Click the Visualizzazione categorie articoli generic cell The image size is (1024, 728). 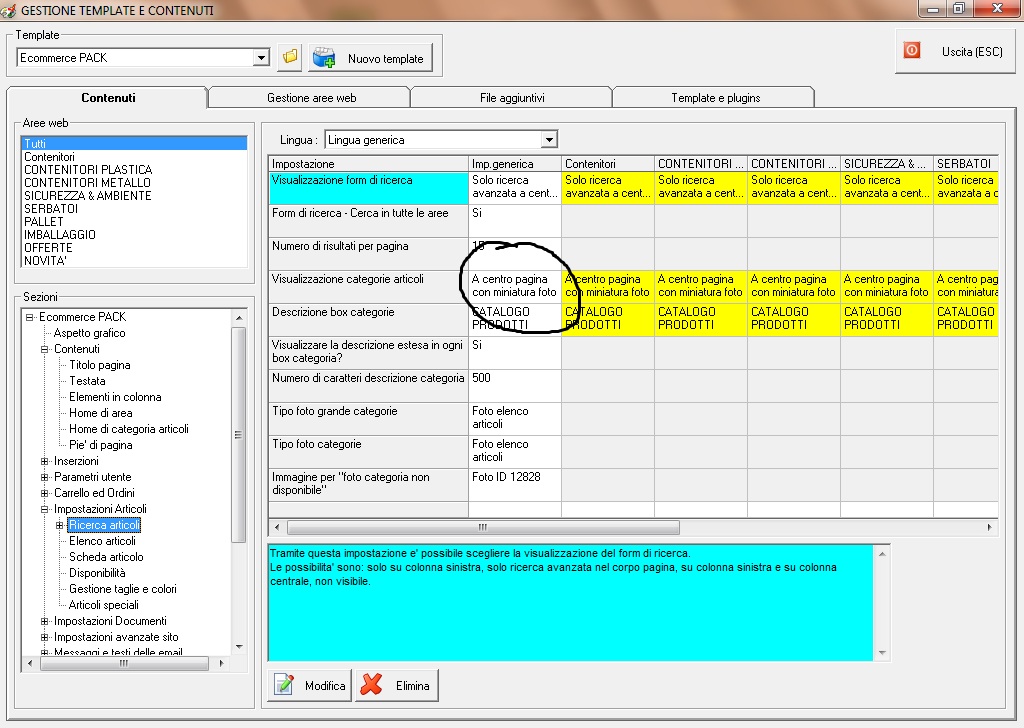pos(514,286)
